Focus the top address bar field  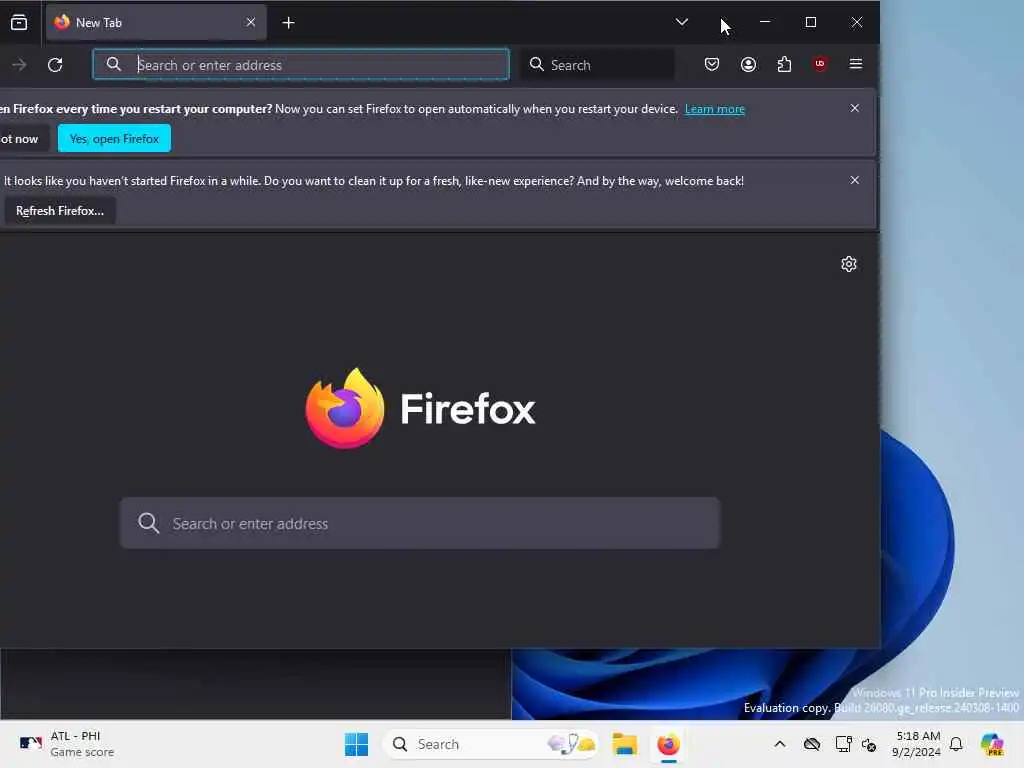pyautogui.click(x=301, y=65)
